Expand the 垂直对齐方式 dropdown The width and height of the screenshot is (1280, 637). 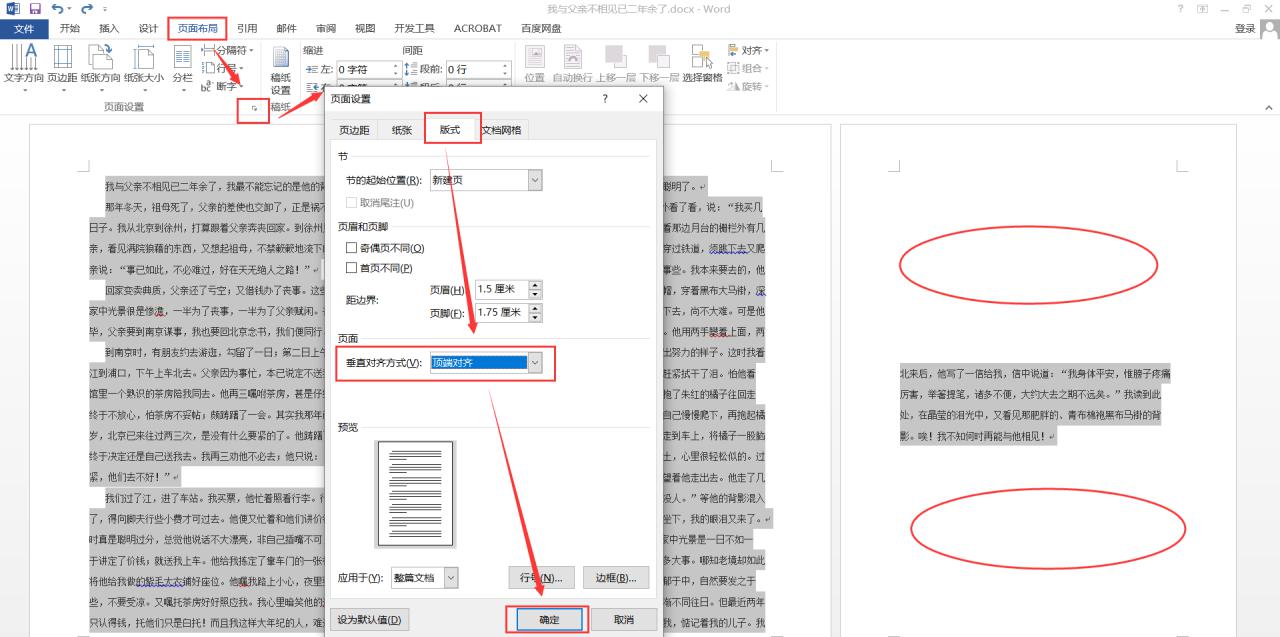pyautogui.click(x=535, y=363)
